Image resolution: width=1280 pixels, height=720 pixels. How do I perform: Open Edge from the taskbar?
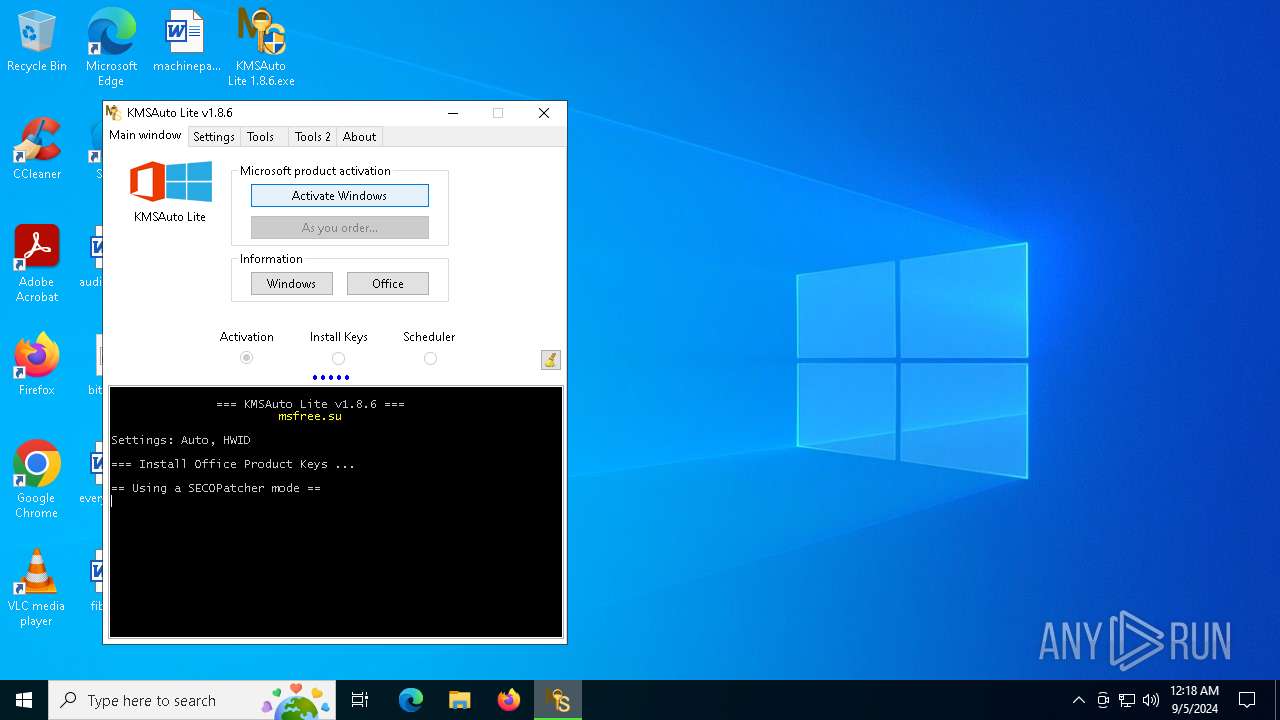click(x=411, y=700)
